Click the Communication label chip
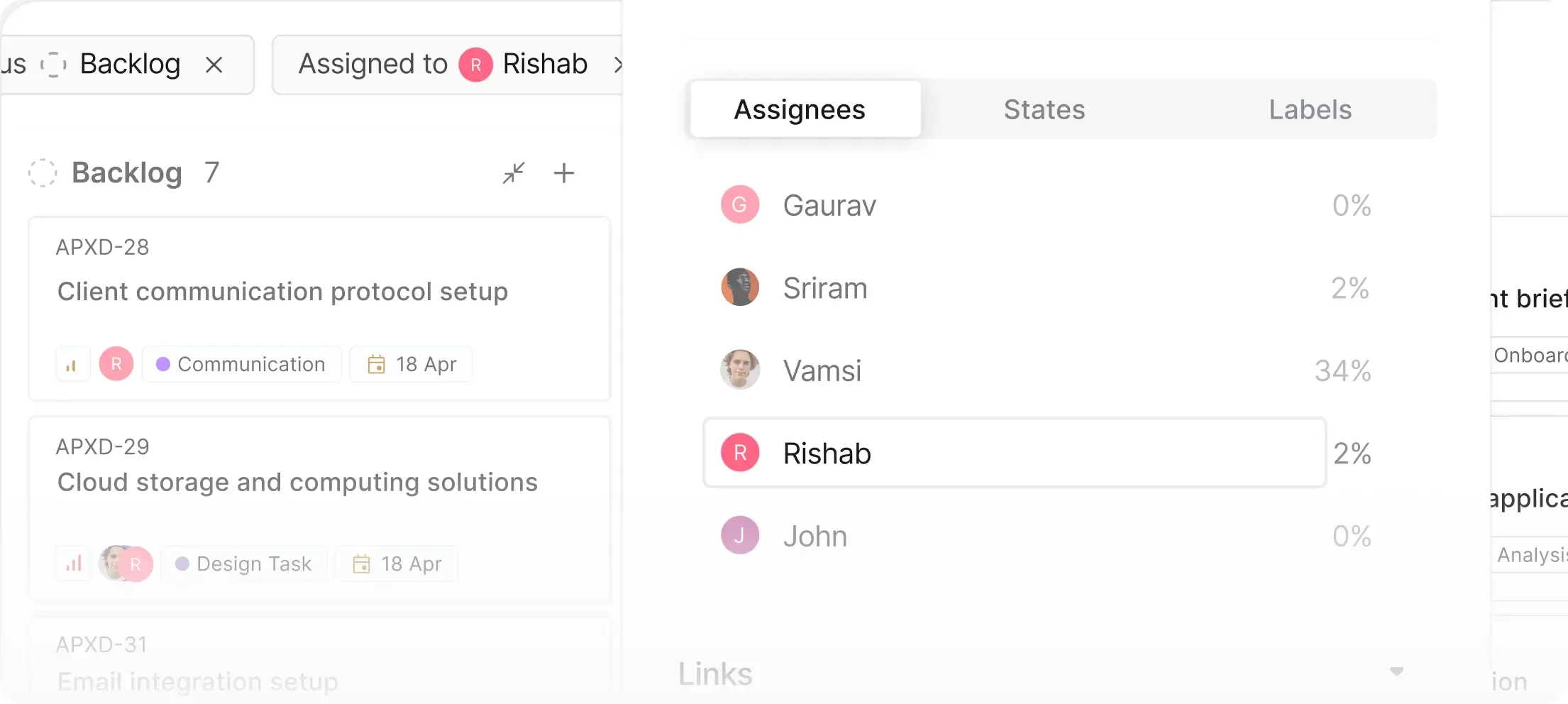1568x704 pixels. 241,363
